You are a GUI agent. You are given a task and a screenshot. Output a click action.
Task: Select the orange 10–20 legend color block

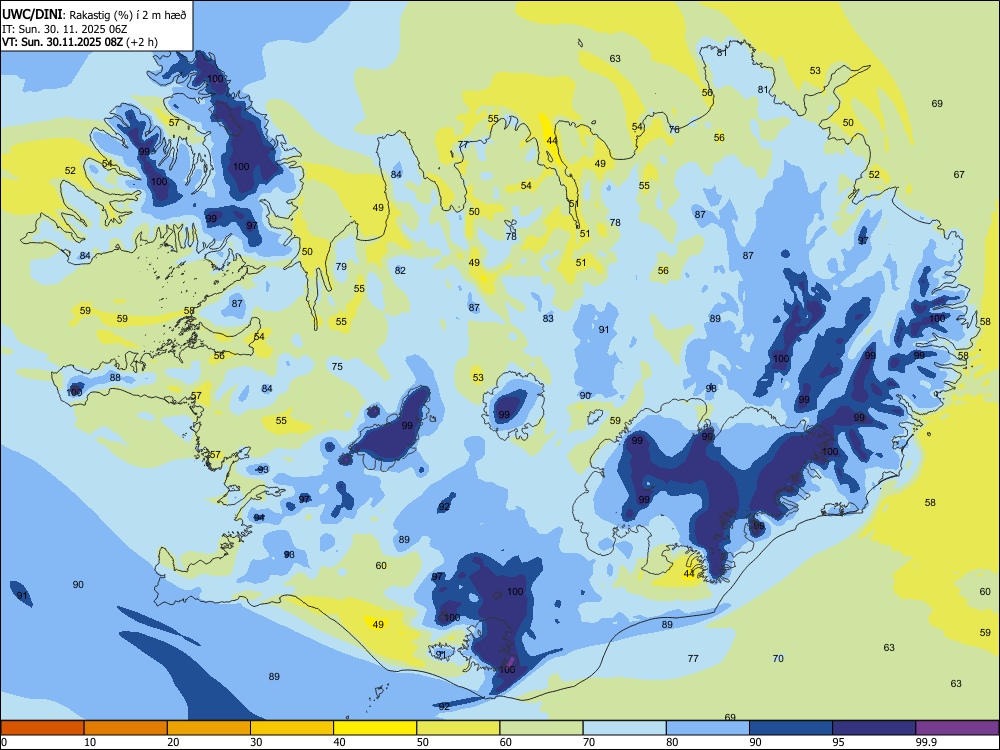point(126,728)
